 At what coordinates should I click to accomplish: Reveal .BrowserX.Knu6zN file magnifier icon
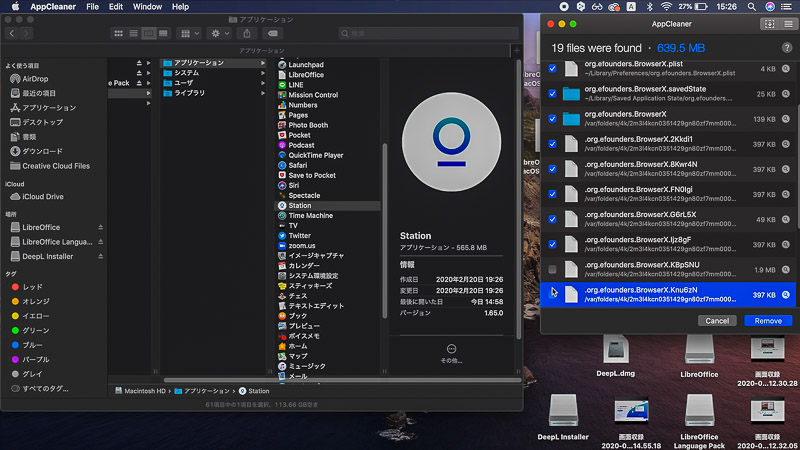(x=786, y=294)
